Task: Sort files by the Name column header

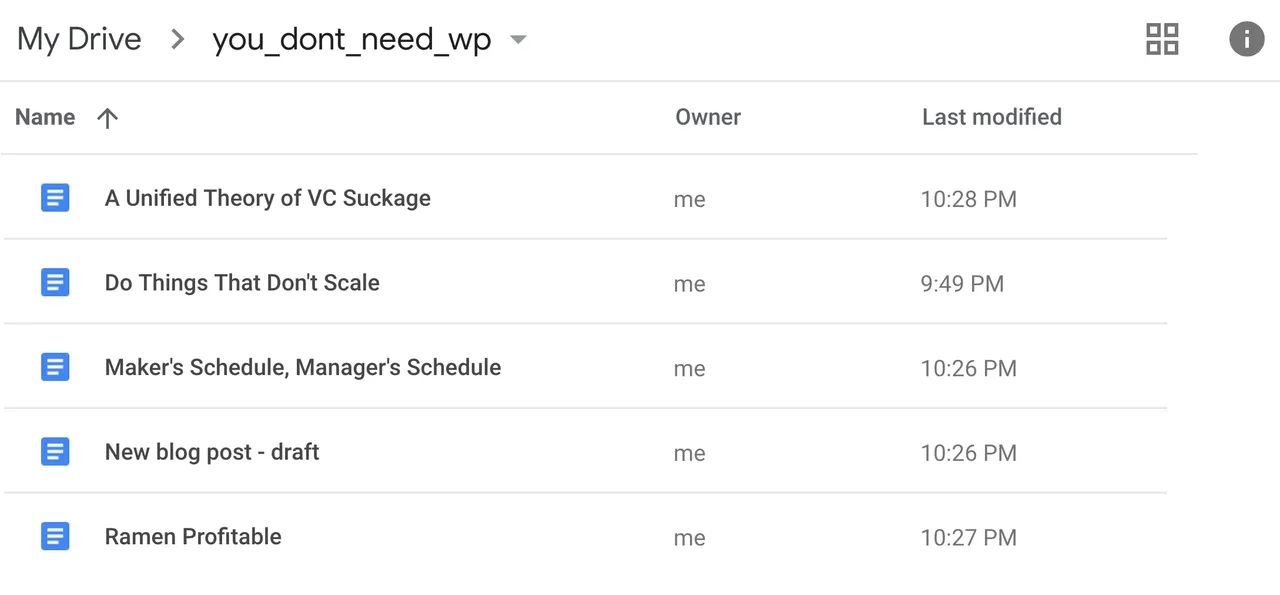Action: [x=45, y=117]
